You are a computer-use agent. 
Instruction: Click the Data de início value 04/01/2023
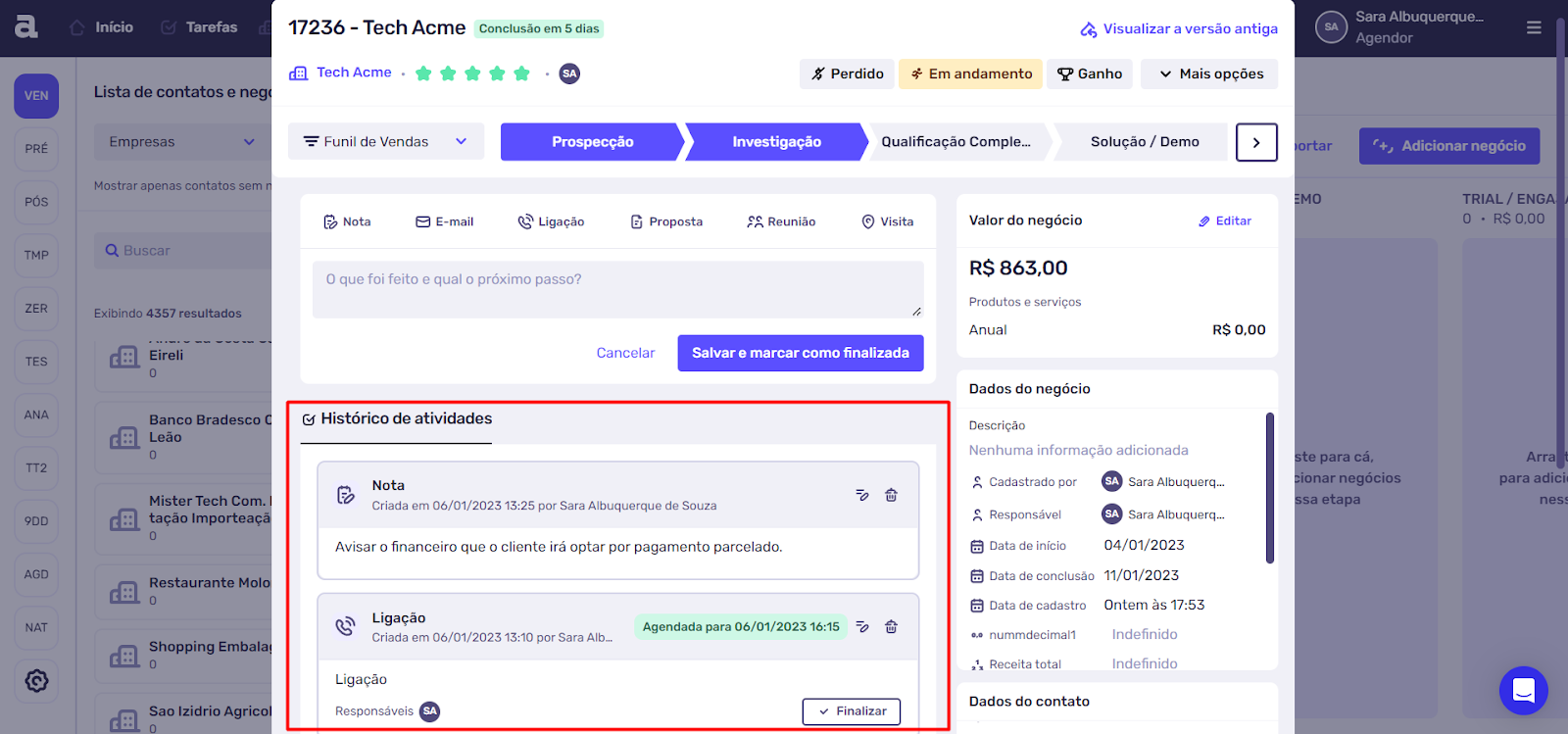(x=1144, y=545)
